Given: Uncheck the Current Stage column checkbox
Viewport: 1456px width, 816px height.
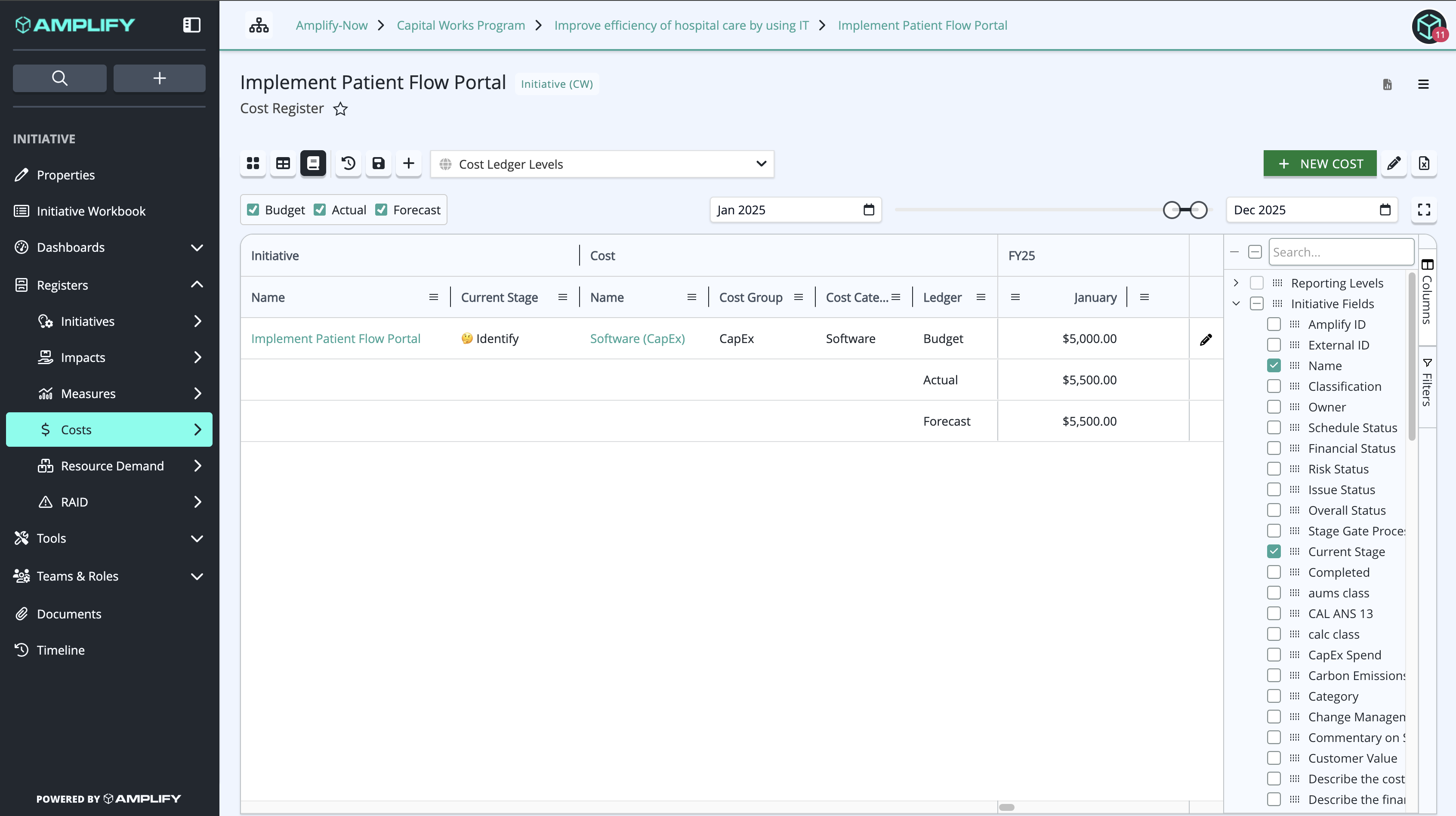Looking at the screenshot, I should tap(1274, 551).
